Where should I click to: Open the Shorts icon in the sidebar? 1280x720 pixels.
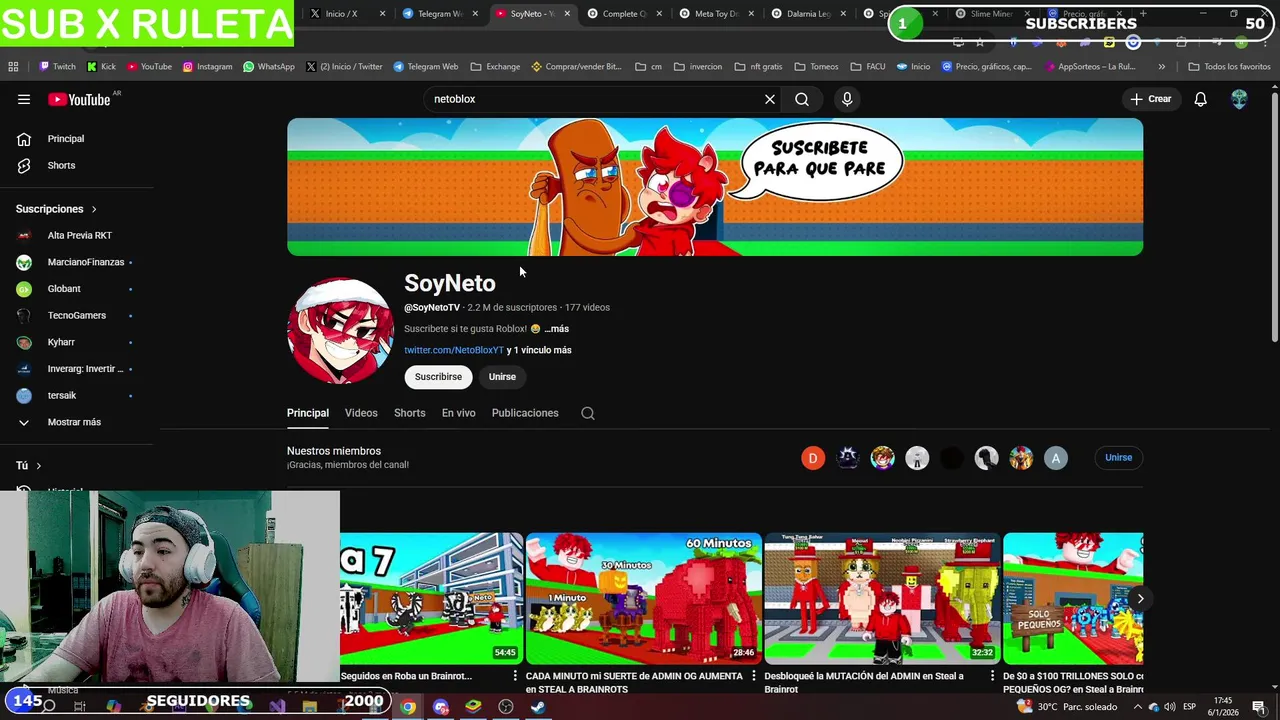(24, 165)
